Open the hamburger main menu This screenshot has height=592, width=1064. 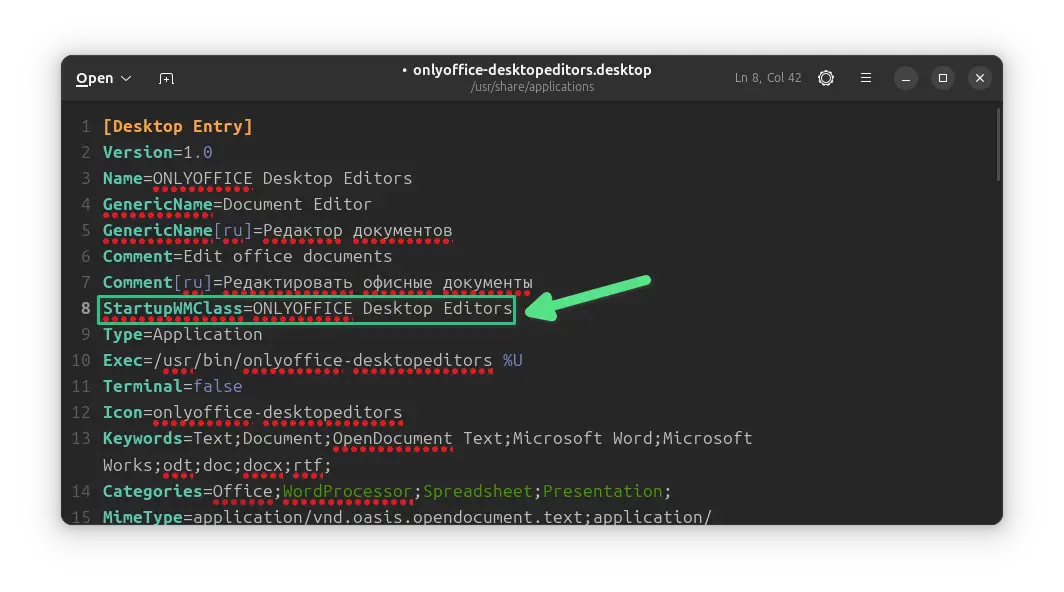click(866, 78)
